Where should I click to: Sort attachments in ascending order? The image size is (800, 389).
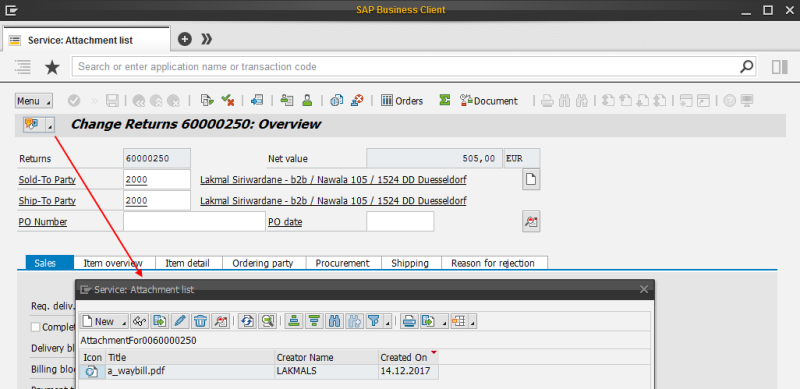tap(293, 321)
